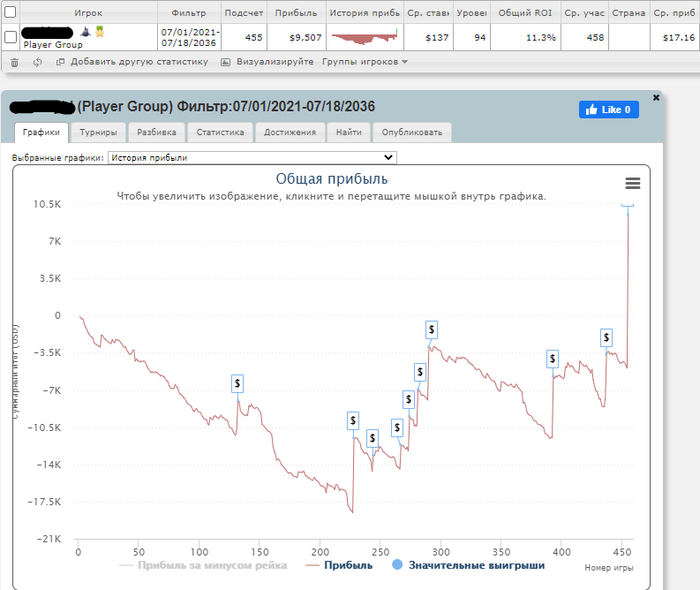Tick the Player Group row checkbox

pos(10,37)
